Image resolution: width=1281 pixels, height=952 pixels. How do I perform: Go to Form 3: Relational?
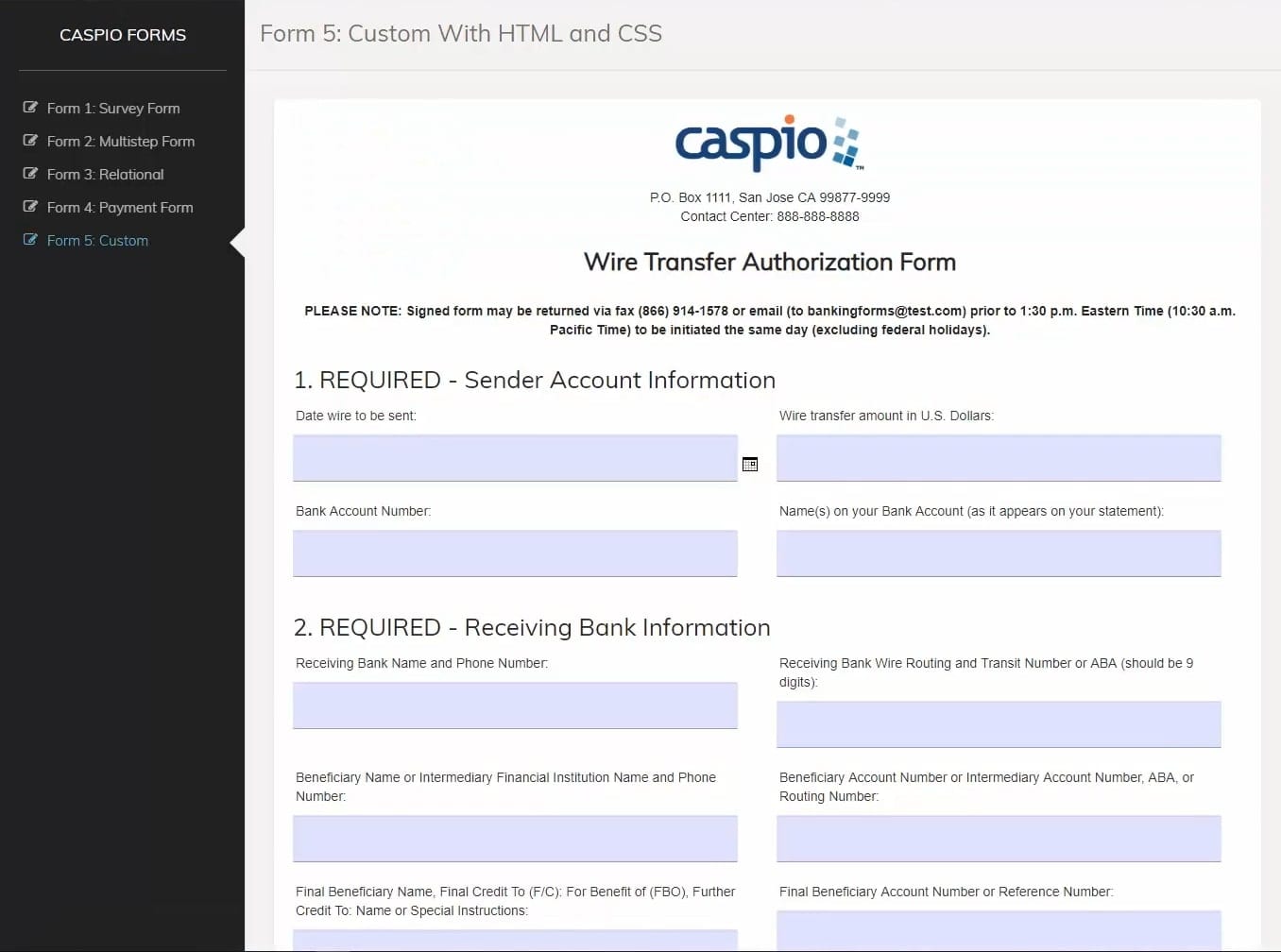pyautogui.click(x=105, y=175)
